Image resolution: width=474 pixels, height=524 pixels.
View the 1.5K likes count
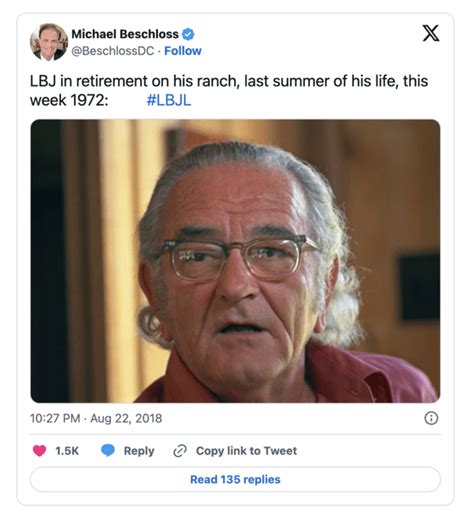[67, 451]
